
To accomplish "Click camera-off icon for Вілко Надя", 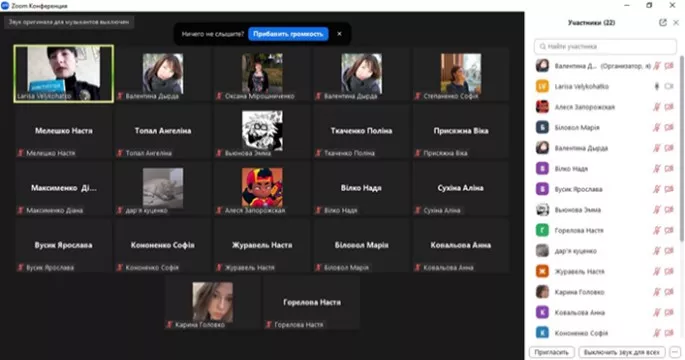I will (669, 169).
